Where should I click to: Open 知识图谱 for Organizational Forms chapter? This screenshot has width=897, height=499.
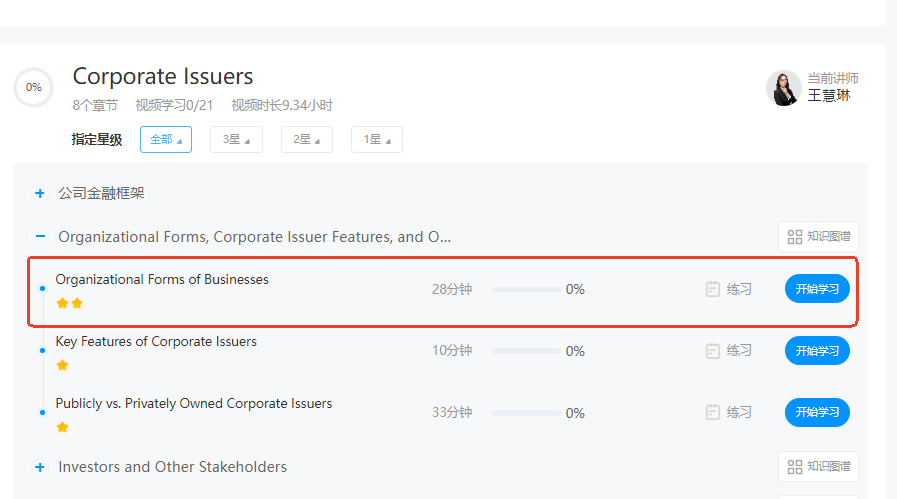click(x=818, y=237)
